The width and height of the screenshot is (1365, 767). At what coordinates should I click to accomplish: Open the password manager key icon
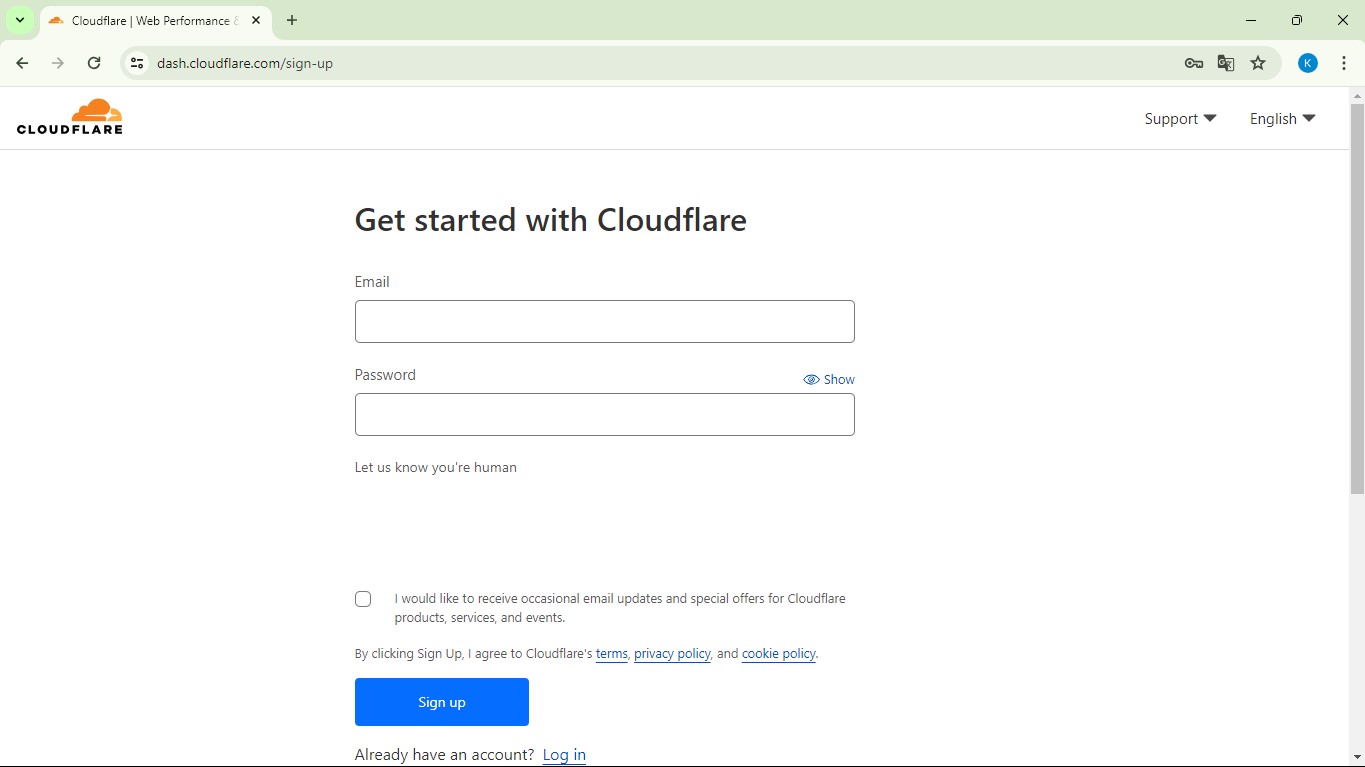tap(1194, 63)
